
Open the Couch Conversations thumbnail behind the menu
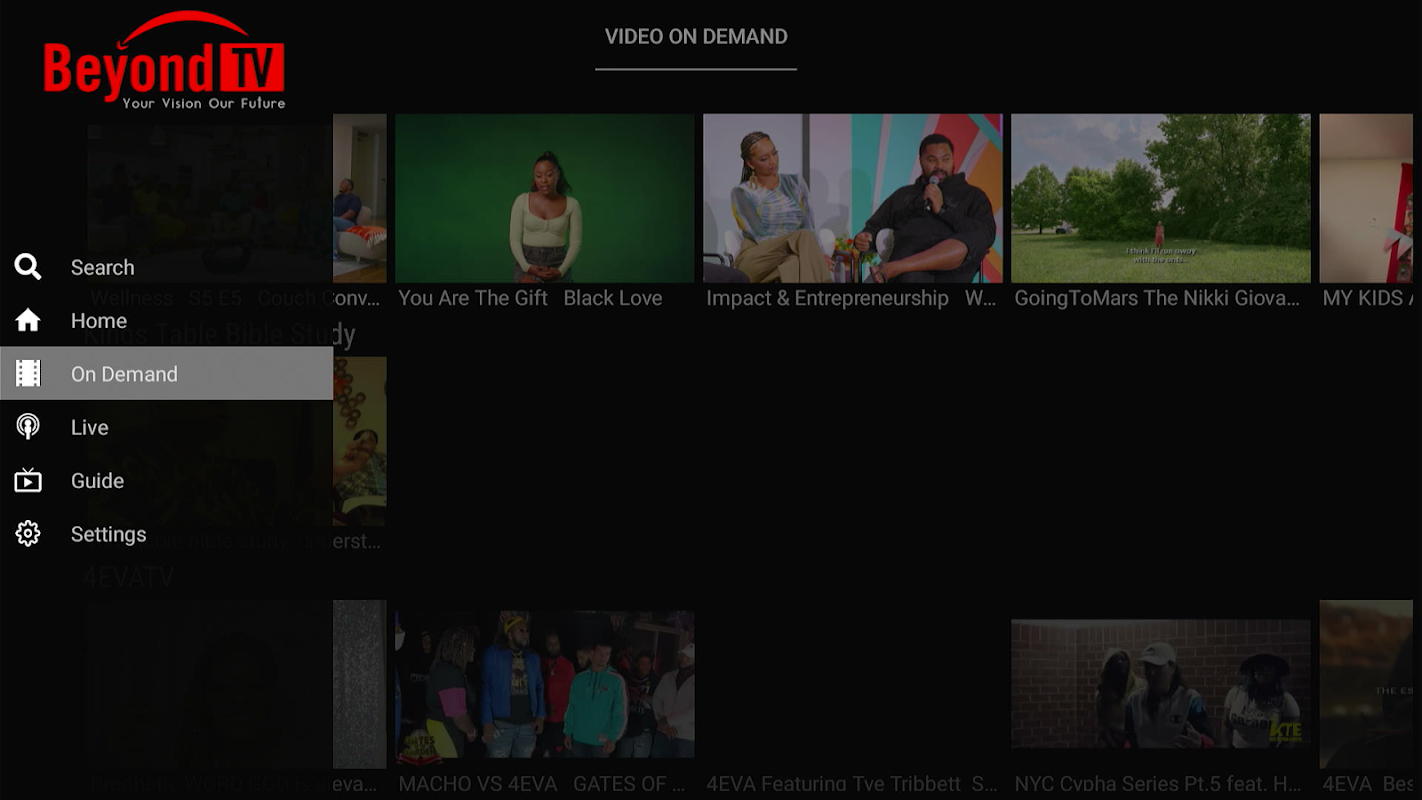click(237, 198)
